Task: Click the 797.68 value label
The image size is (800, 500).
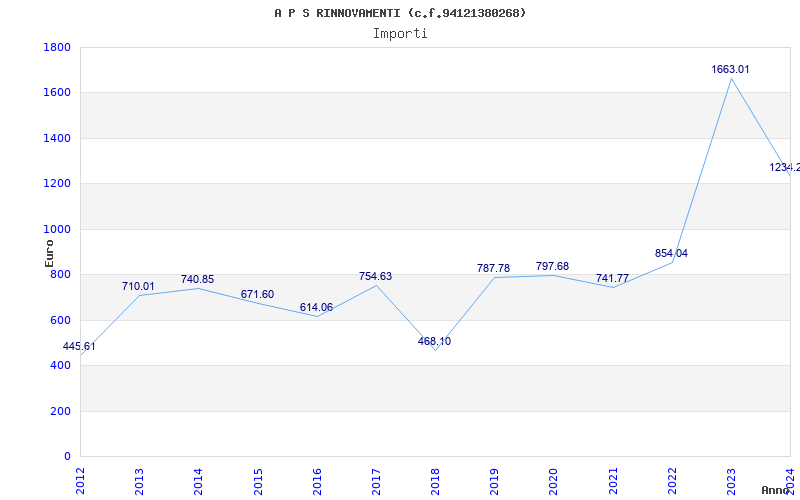Action: click(552, 267)
